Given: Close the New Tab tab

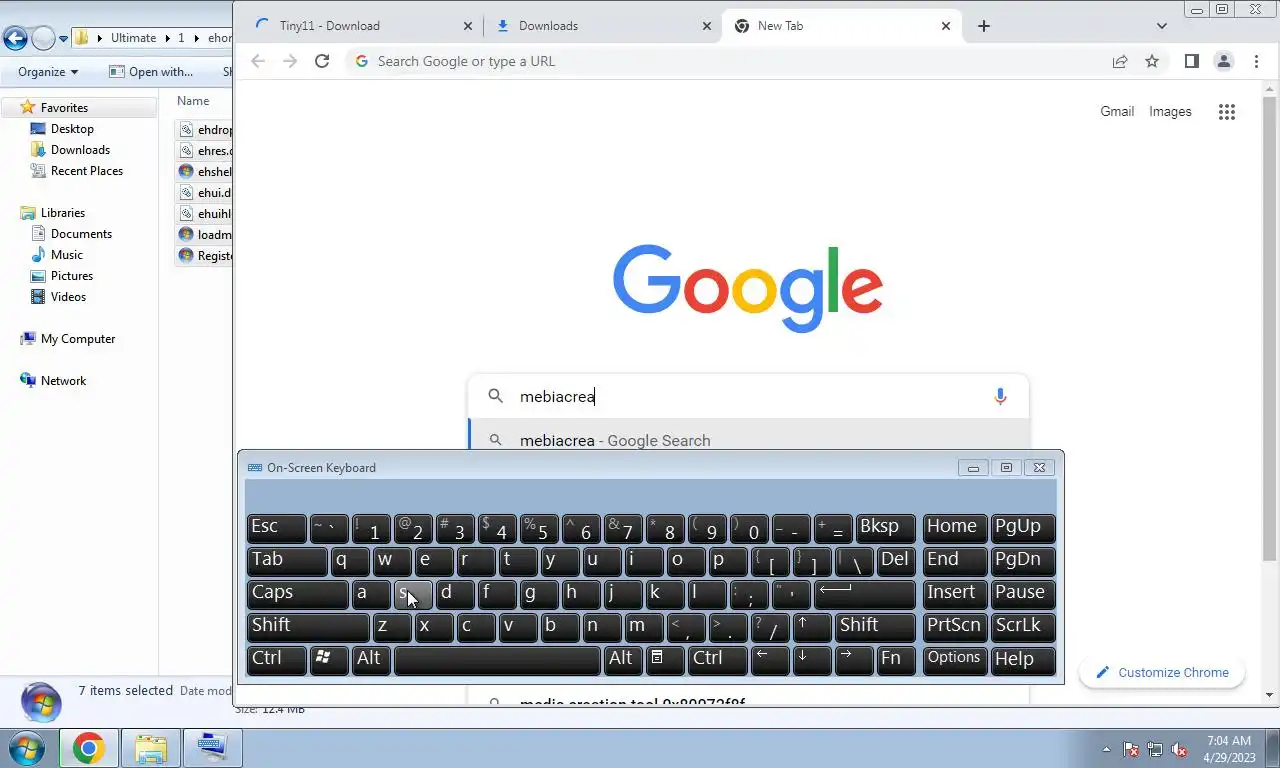Looking at the screenshot, I should 946,26.
